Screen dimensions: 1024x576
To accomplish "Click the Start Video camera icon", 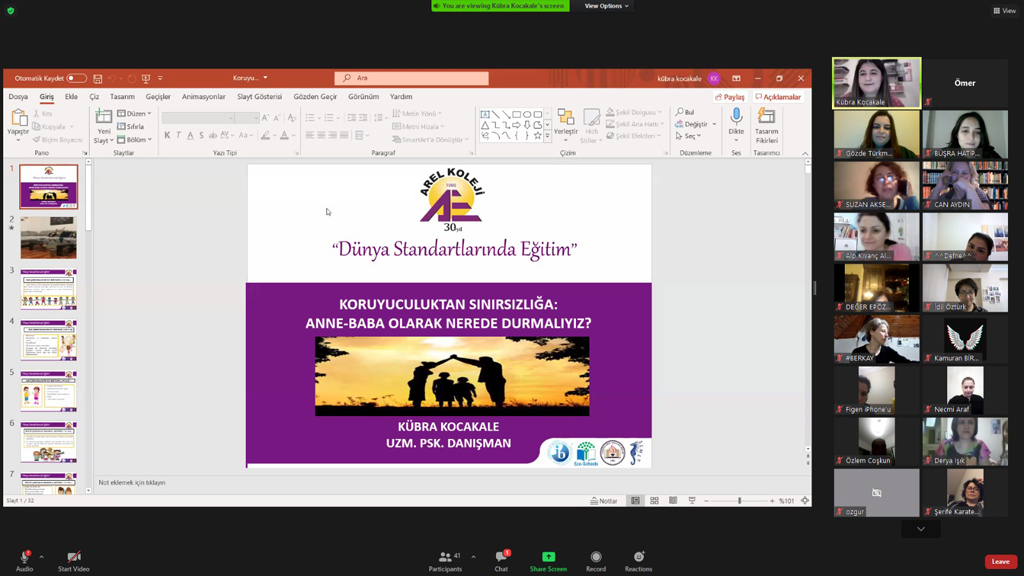I will 73,557.
